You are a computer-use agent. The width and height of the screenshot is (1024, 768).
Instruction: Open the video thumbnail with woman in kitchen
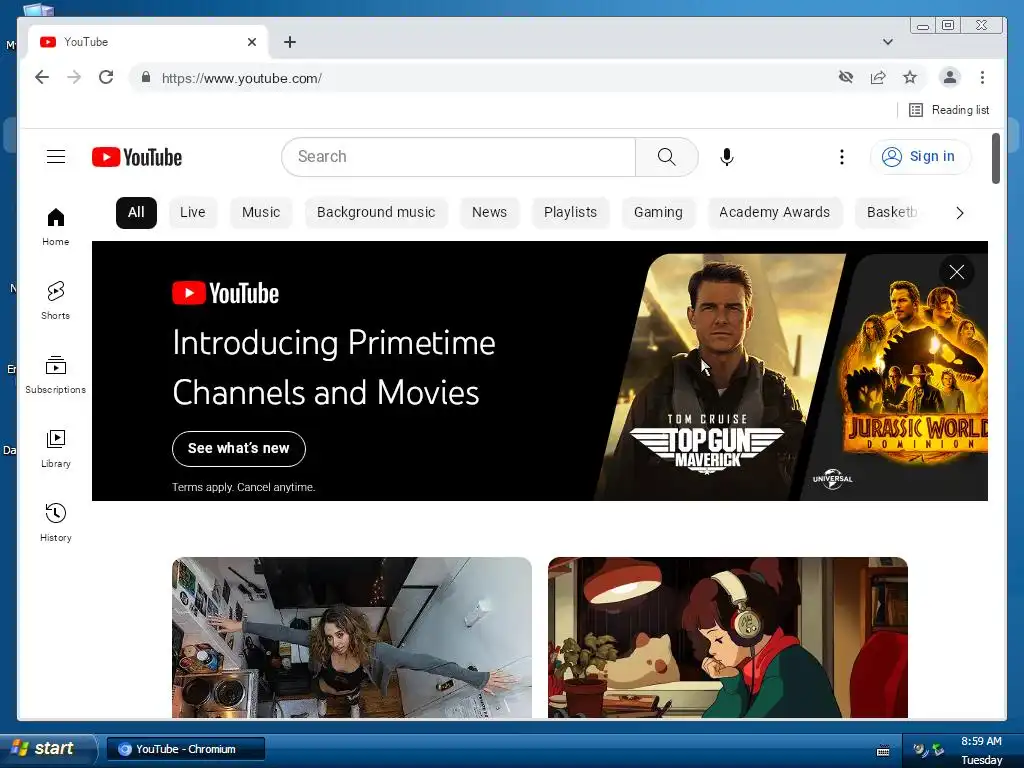352,637
